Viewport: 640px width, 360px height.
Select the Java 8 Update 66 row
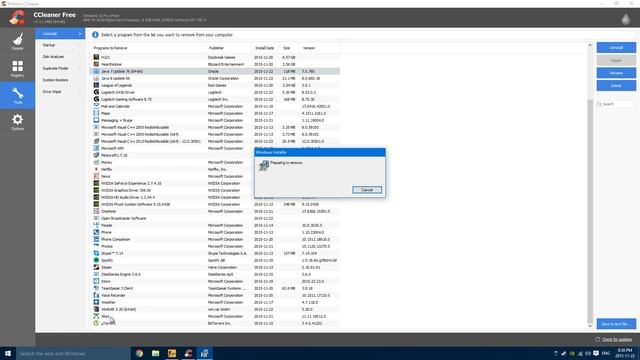pos(215,78)
